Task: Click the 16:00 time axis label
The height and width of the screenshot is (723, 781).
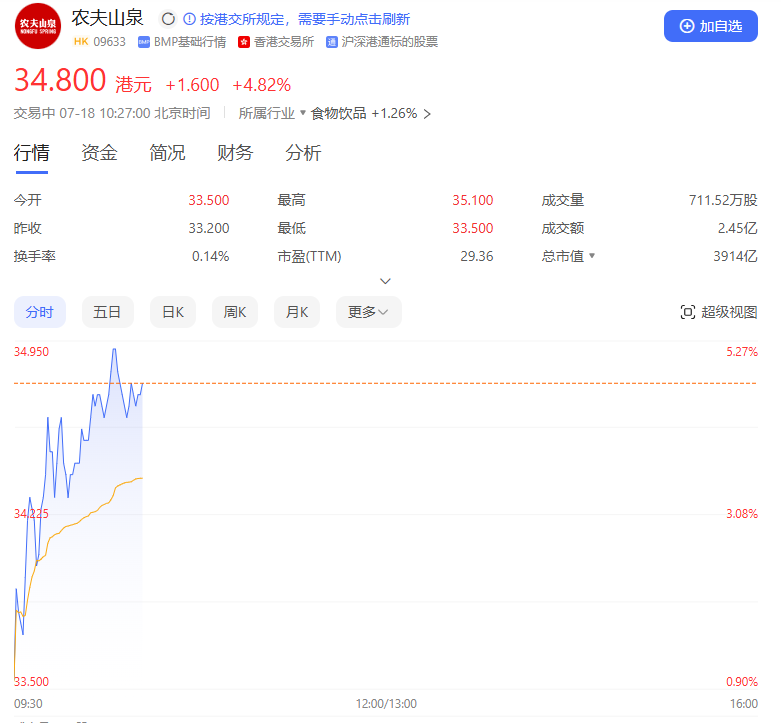Action: pos(744,704)
